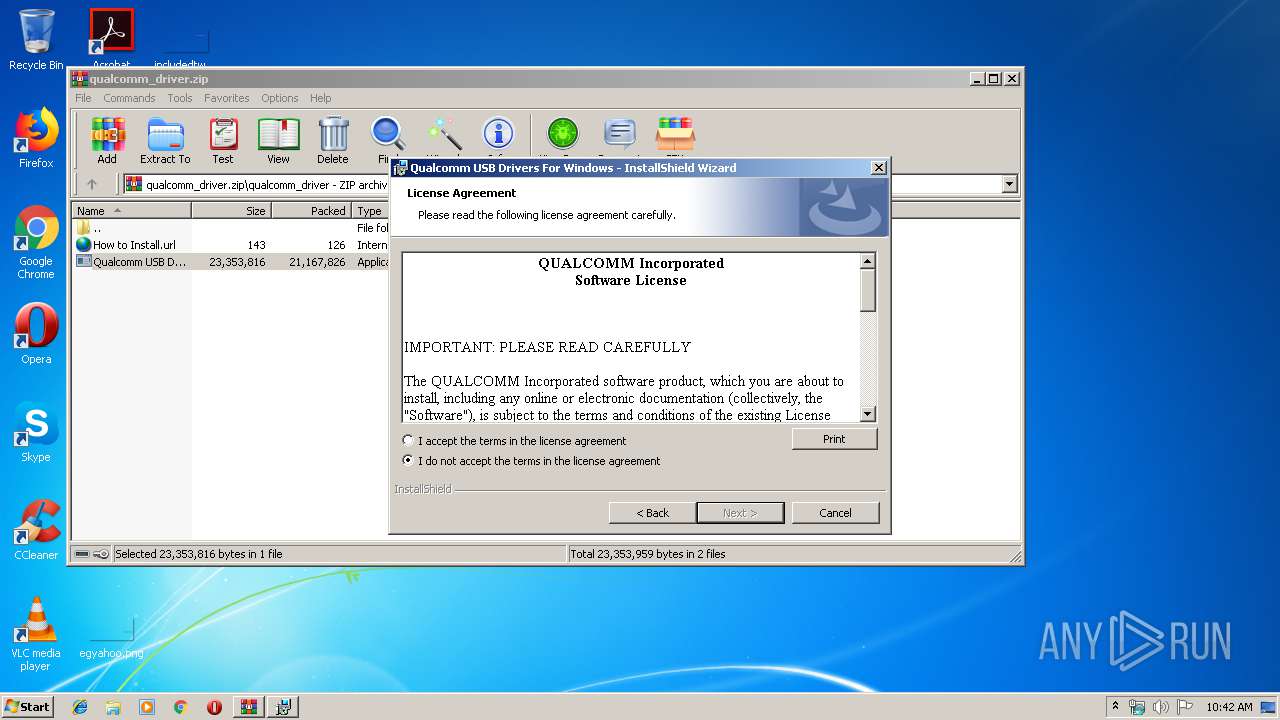Open the Commands menu
1280x720 pixels.
129,98
